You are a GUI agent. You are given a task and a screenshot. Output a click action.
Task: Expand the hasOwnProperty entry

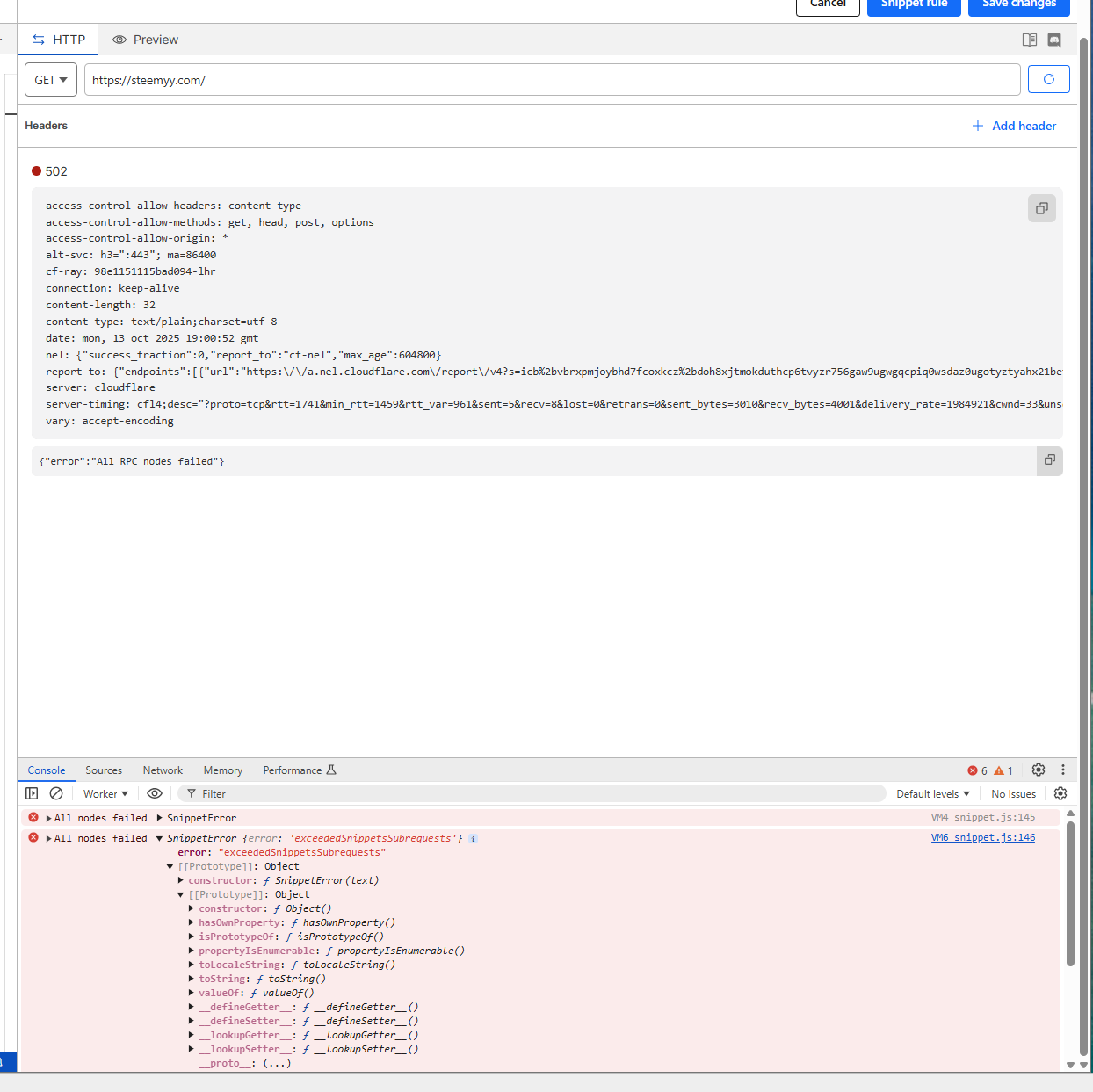pyautogui.click(x=192, y=922)
